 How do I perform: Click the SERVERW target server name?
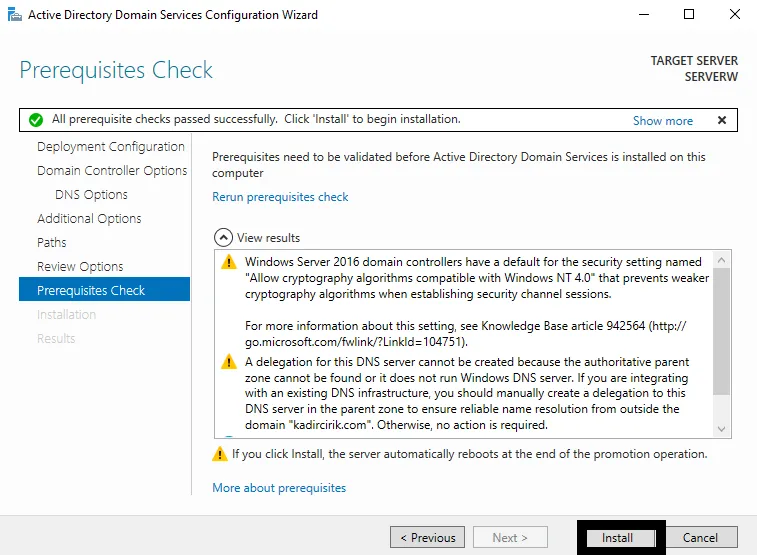[x=711, y=77]
